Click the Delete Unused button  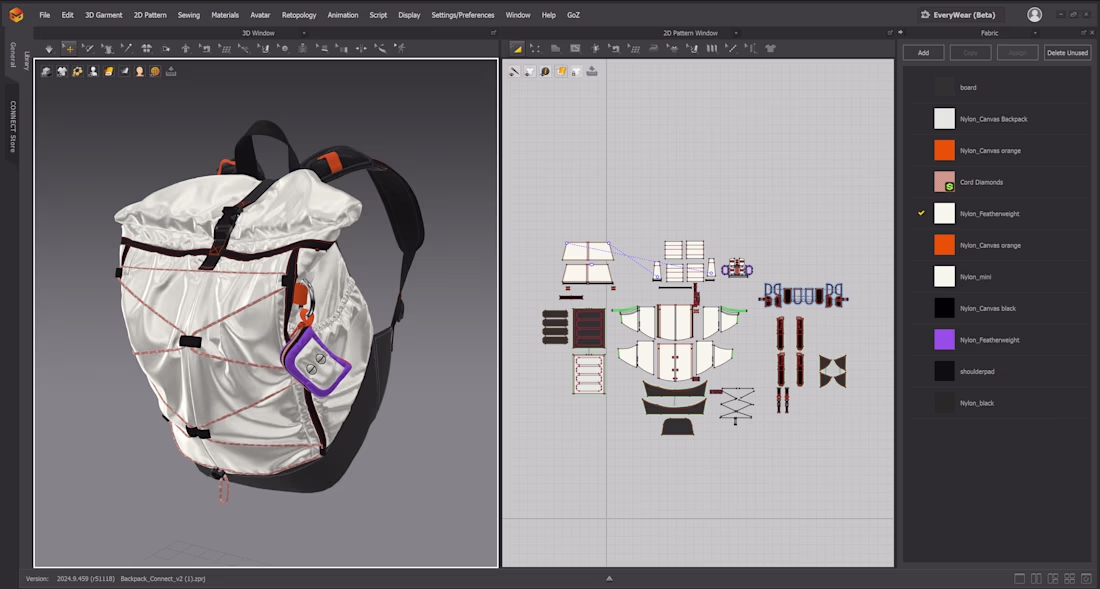[x=1068, y=52]
